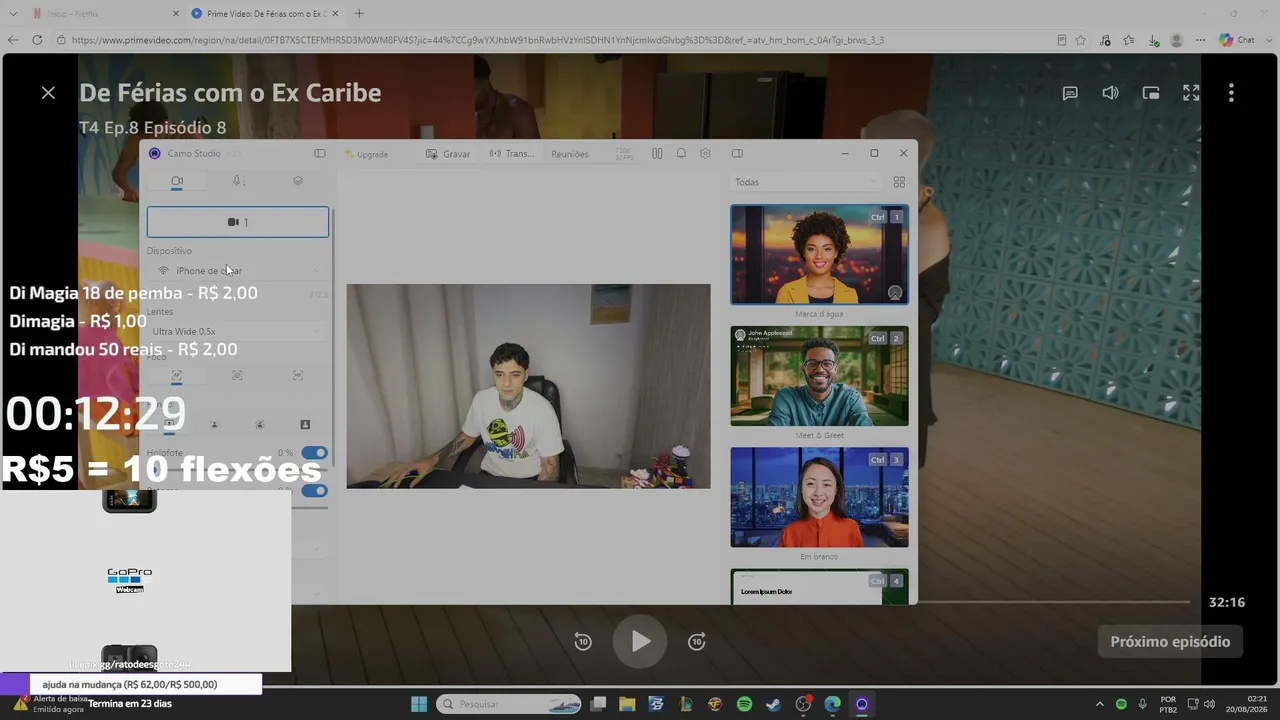Select the Prime Video browser tab
This screenshot has width=1280, height=720.
(x=264, y=14)
